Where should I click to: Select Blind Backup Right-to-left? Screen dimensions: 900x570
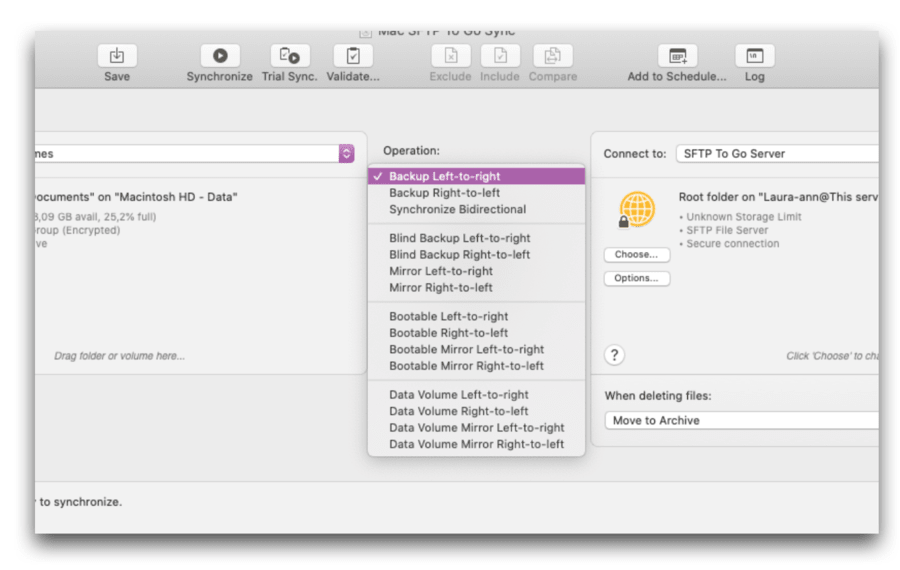pos(476,254)
